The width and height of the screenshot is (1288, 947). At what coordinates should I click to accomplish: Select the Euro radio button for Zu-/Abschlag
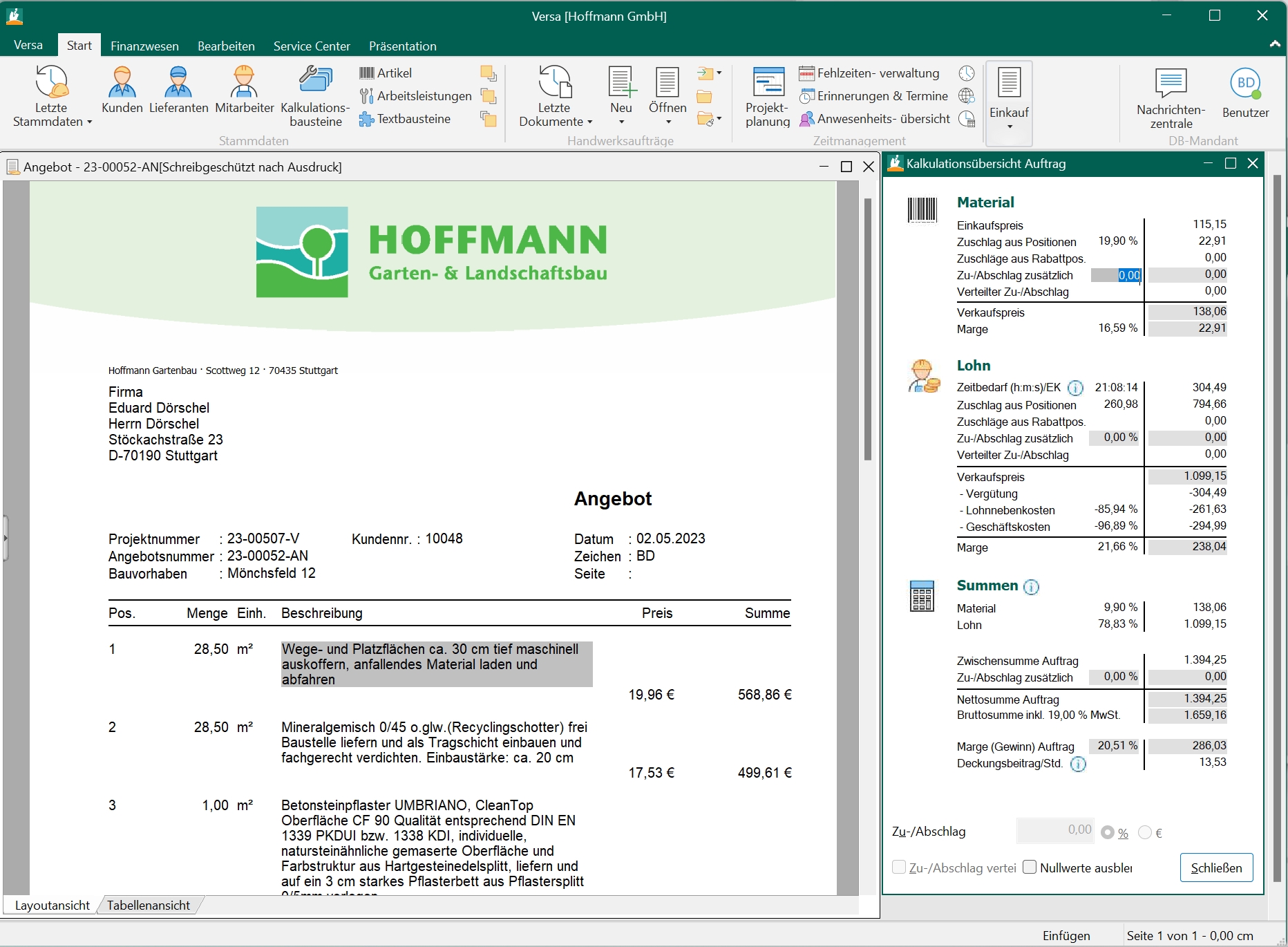coord(1145,832)
